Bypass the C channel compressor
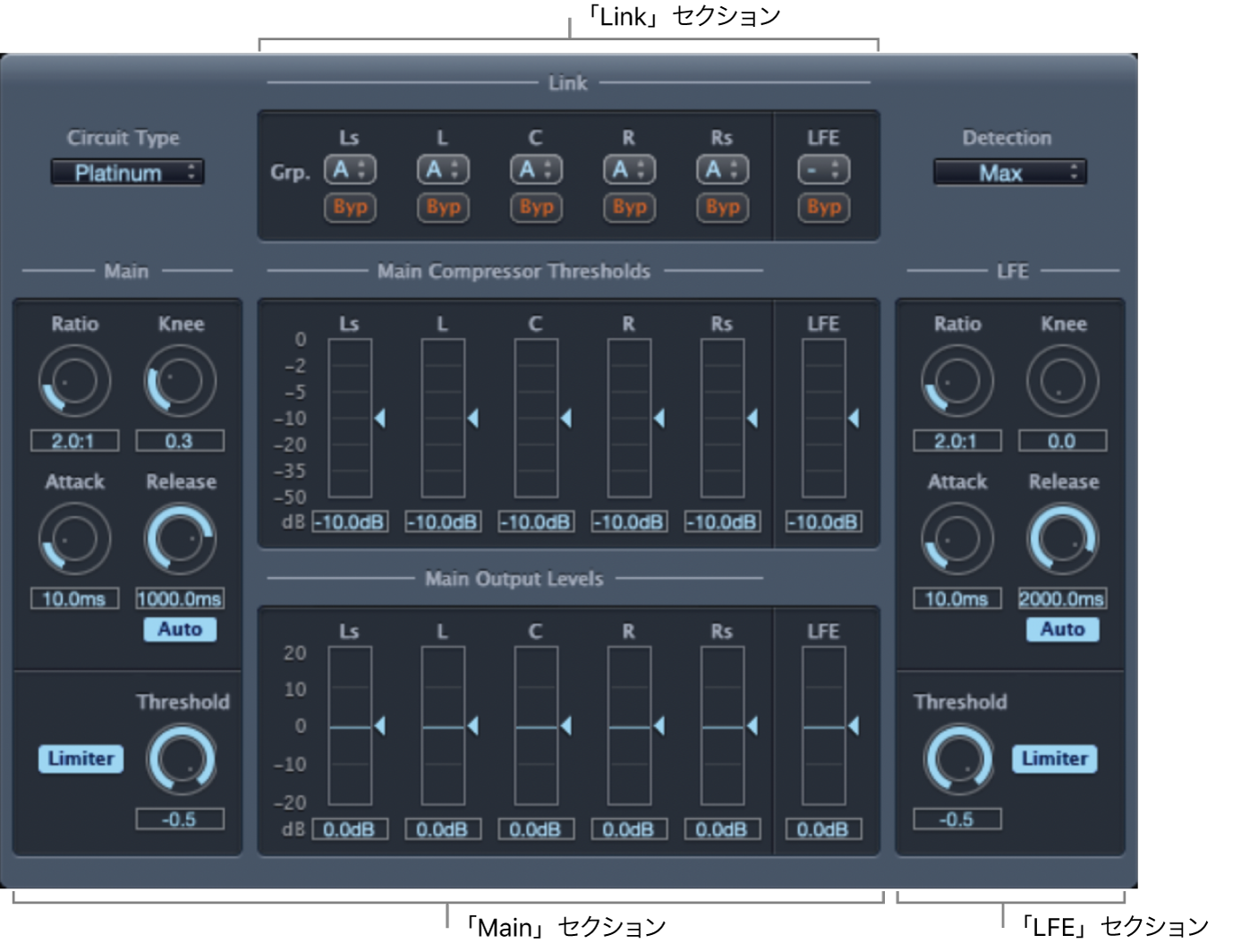The height and width of the screenshot is (952, 1233). coord(535,208)
